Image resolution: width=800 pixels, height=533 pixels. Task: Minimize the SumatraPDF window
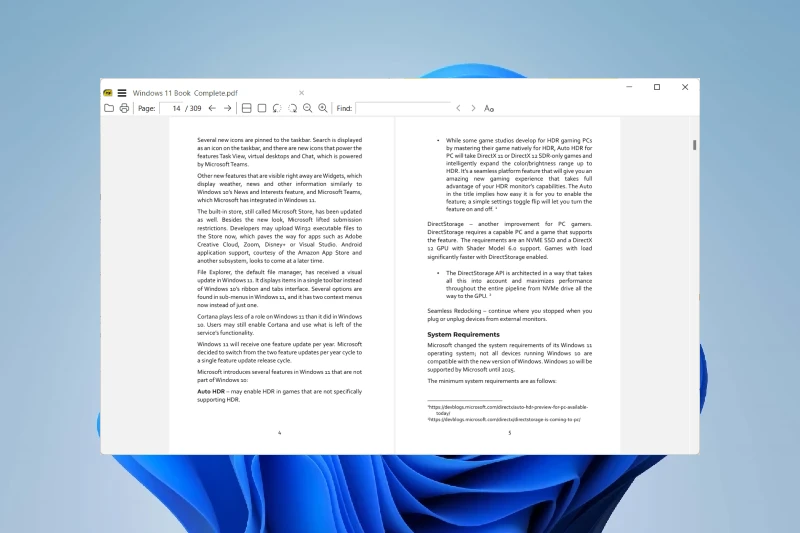point(629,87)
